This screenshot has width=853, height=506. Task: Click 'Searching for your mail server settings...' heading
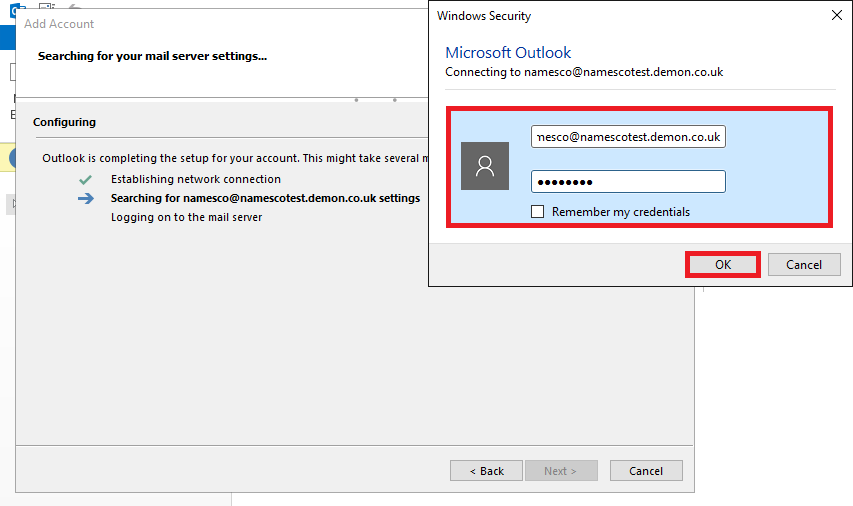point(152,56)
